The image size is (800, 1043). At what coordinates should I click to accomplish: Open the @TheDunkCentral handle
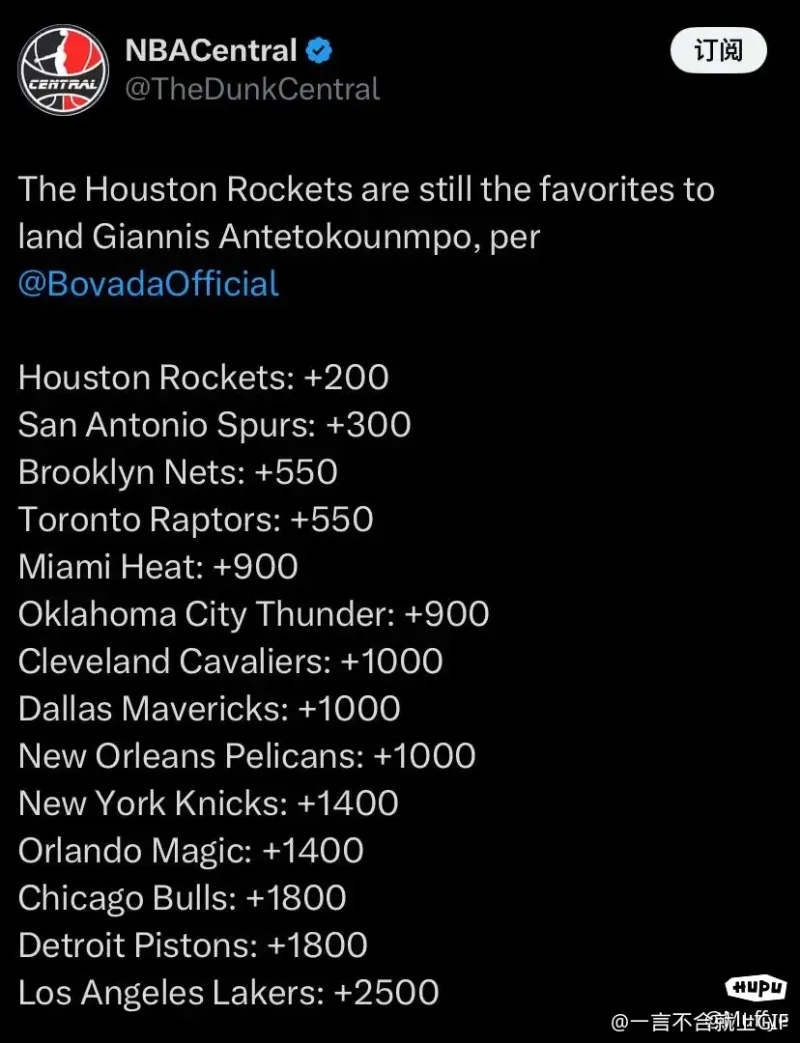253,90
